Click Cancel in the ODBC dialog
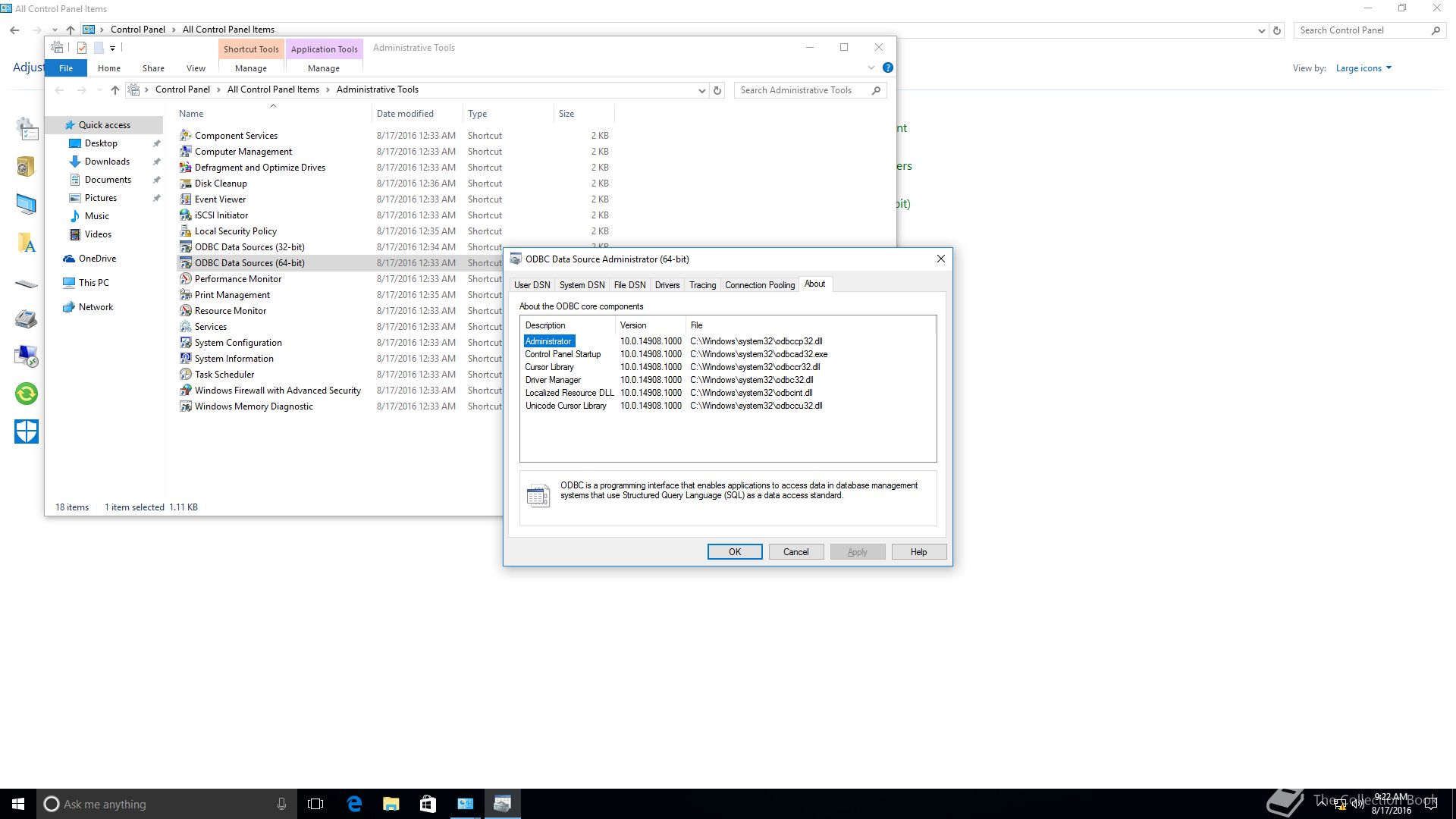 point(796,552)
